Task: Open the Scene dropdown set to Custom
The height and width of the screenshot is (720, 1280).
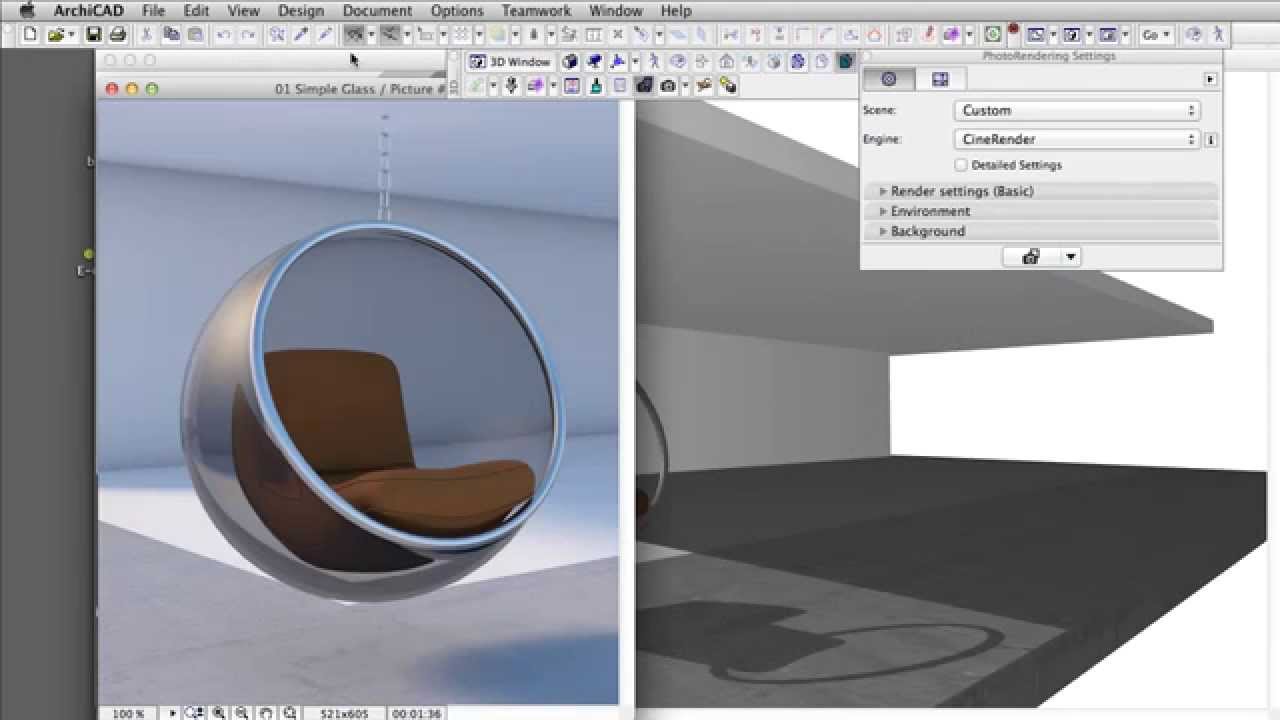Action: pyautogui.click(x=1077, y=110)
